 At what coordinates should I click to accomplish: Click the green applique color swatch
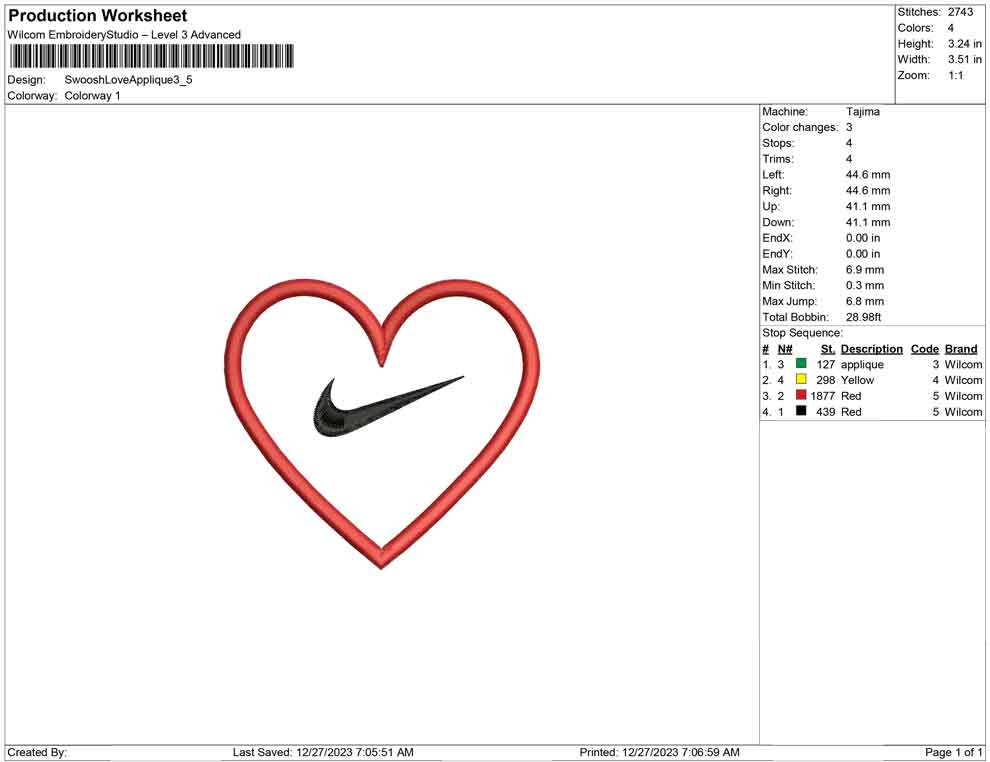click(x=801, y=363)
